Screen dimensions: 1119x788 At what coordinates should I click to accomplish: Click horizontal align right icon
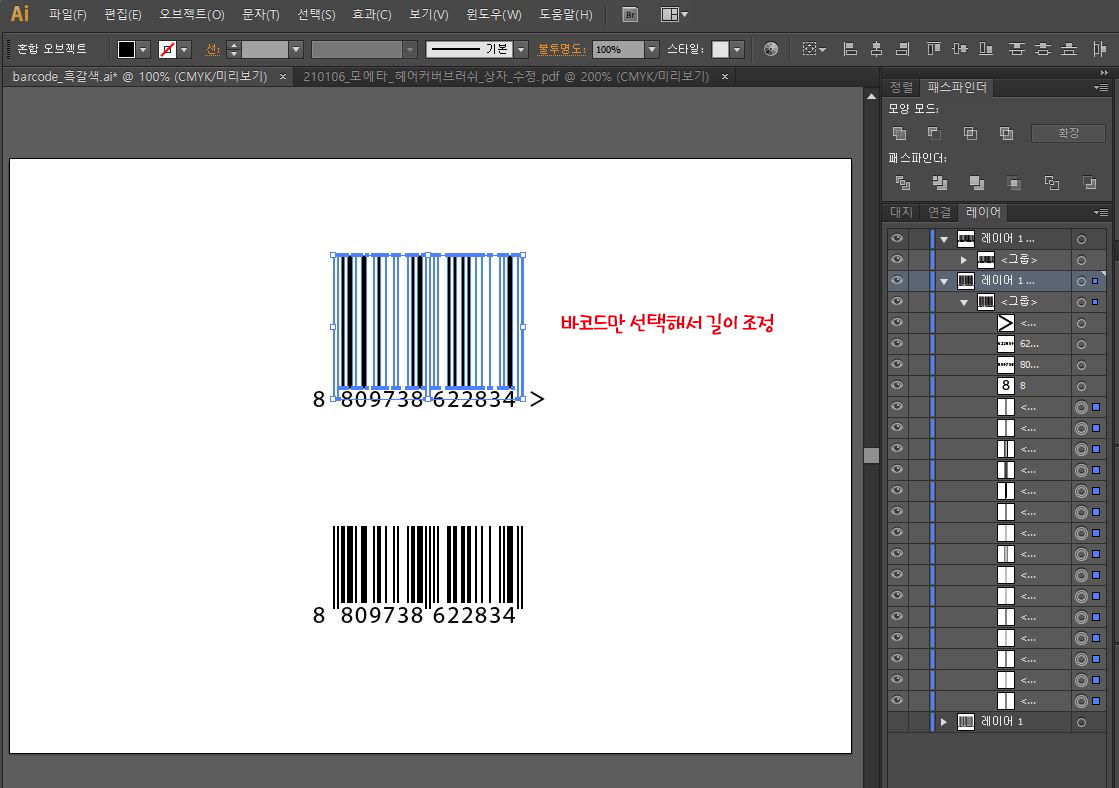[903, 49]
